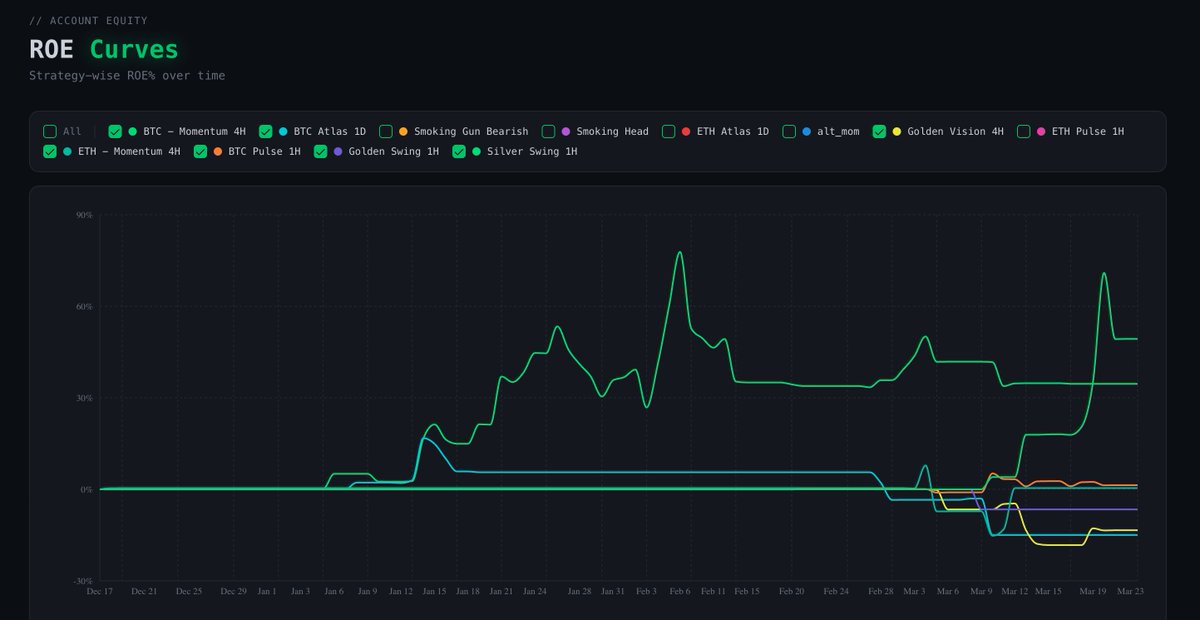Enable the Smoking Gun Bearish checkbox
This screenshot has height=620, width=1200.
tap(386, 131)
